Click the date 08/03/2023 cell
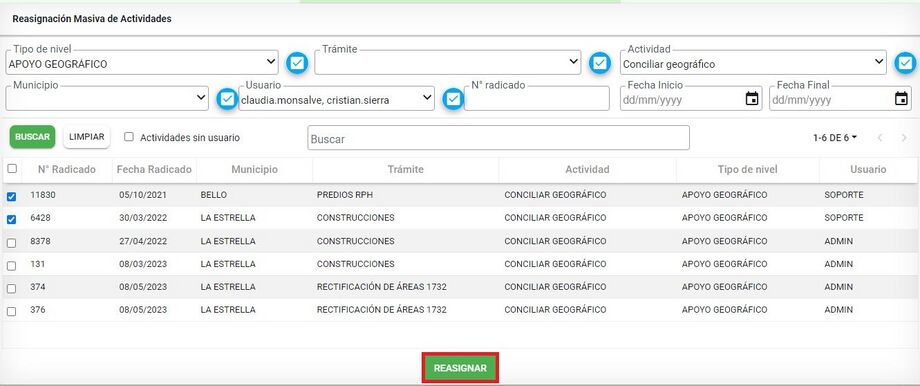The width and height of the screenshot is (920, 386). coord(143,264)
